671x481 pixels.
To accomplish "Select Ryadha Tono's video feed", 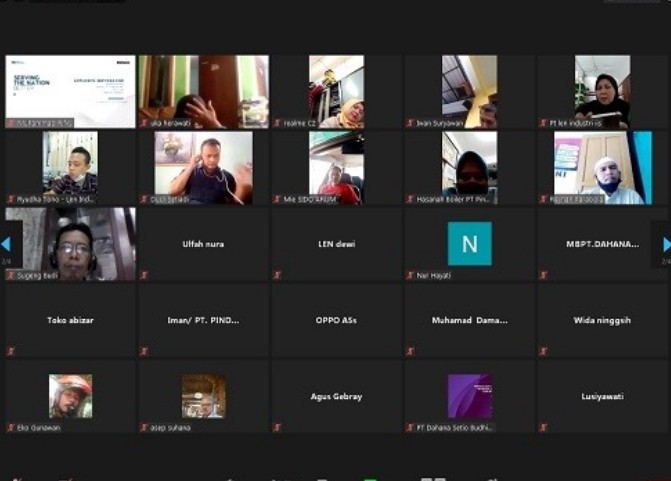I will point(70,168).
